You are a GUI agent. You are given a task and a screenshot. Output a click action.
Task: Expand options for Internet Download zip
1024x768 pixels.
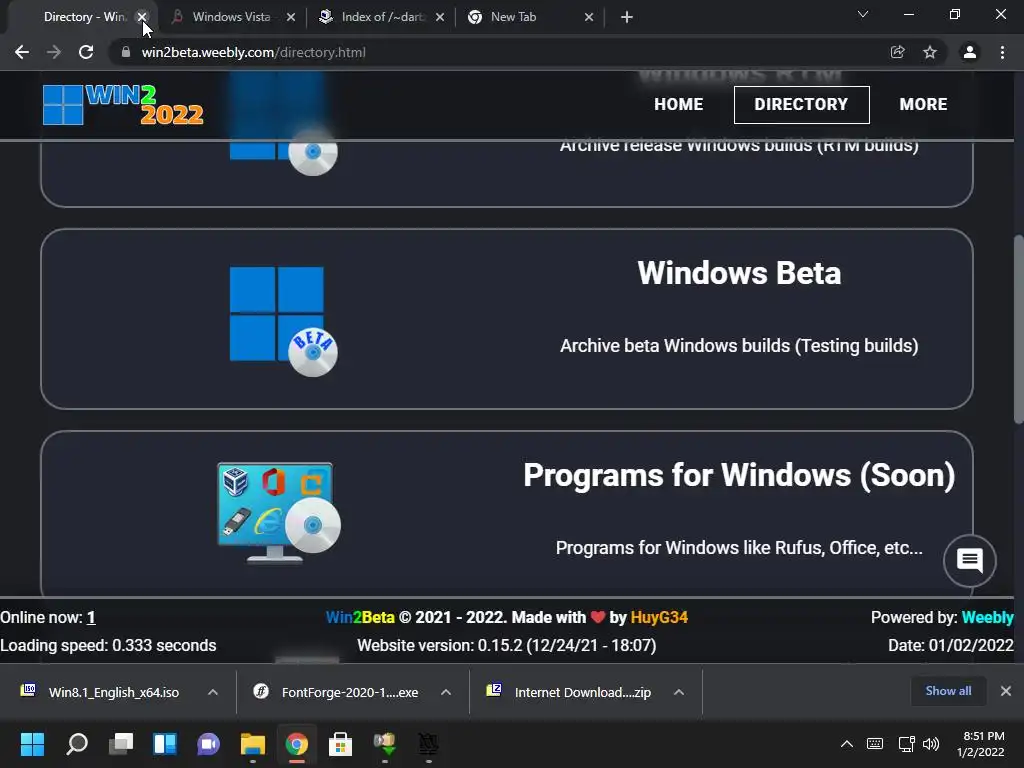click(x=679, y=692)
